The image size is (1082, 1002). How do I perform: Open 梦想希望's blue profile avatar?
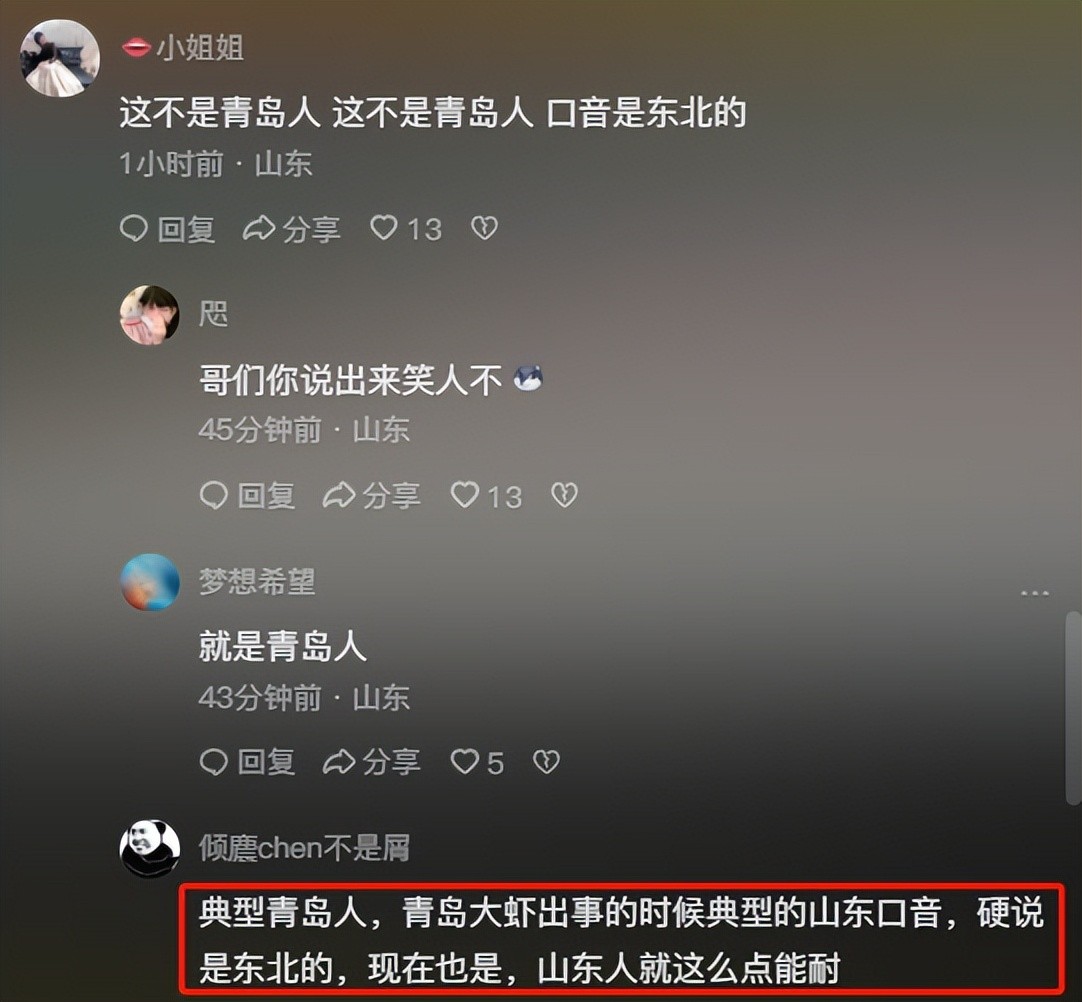(150, 582)
